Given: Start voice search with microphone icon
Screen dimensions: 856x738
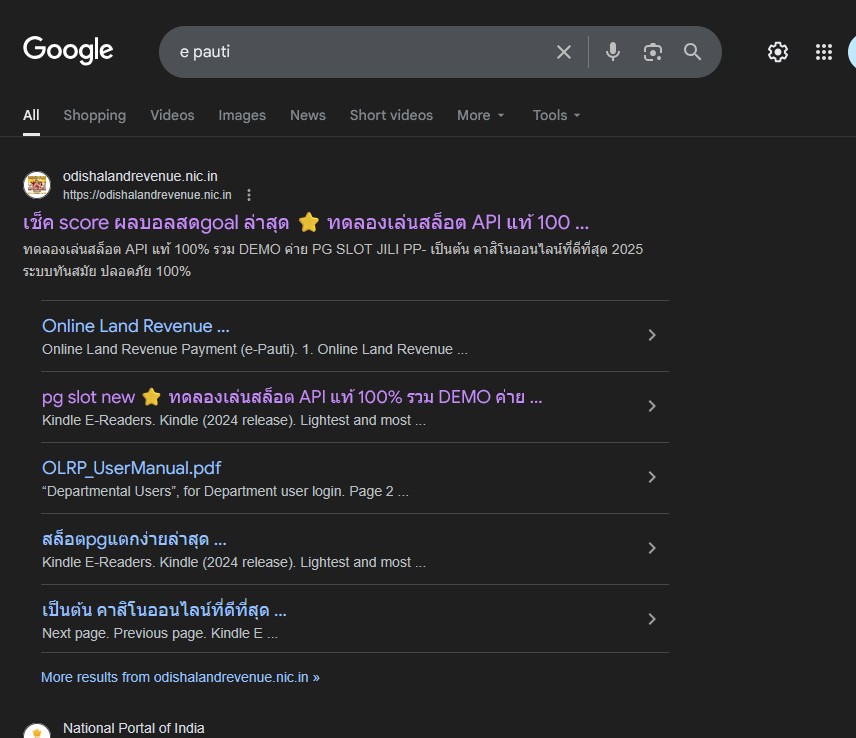Looking at the screenshot, I should pos(613,52).
